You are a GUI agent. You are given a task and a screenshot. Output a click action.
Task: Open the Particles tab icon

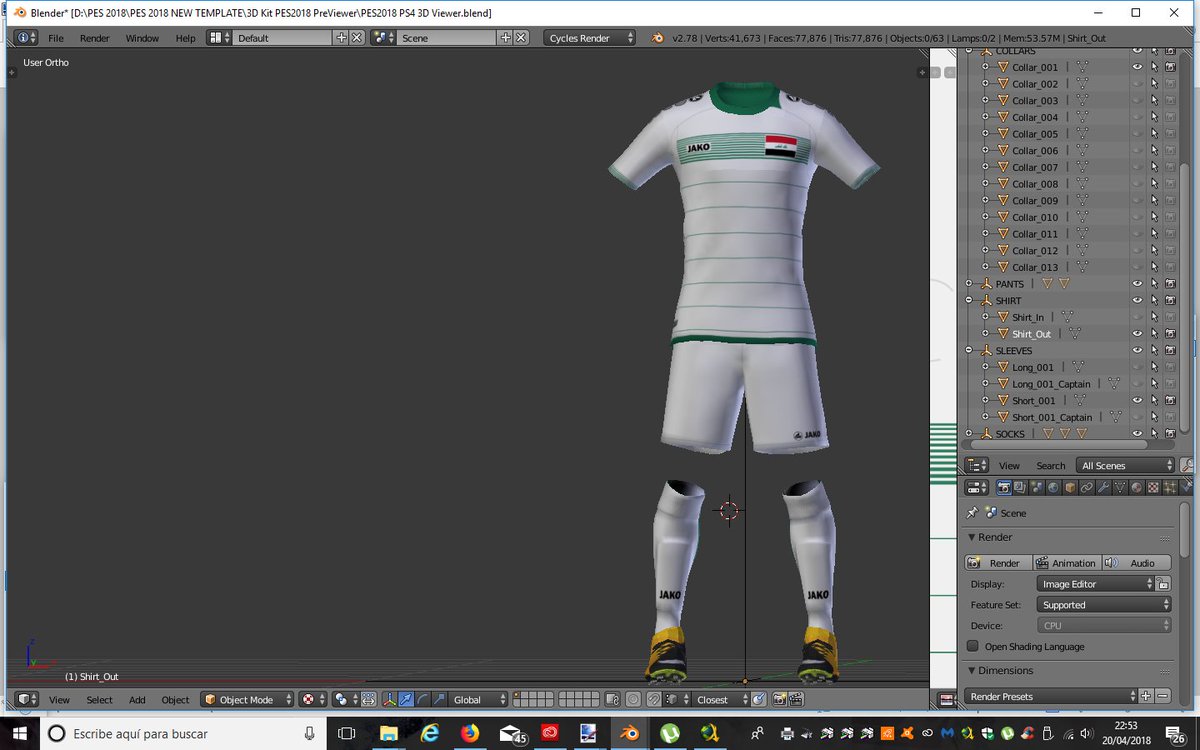(1170, 488)
